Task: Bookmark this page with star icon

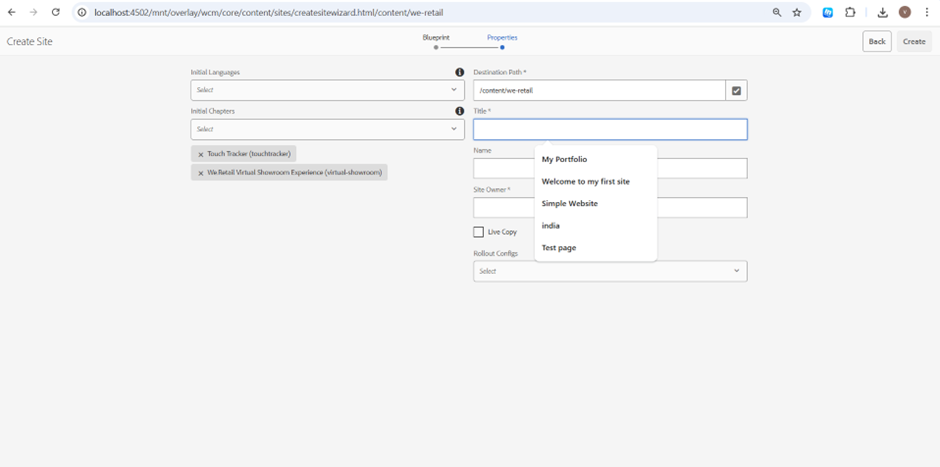Action: (797, 12)
